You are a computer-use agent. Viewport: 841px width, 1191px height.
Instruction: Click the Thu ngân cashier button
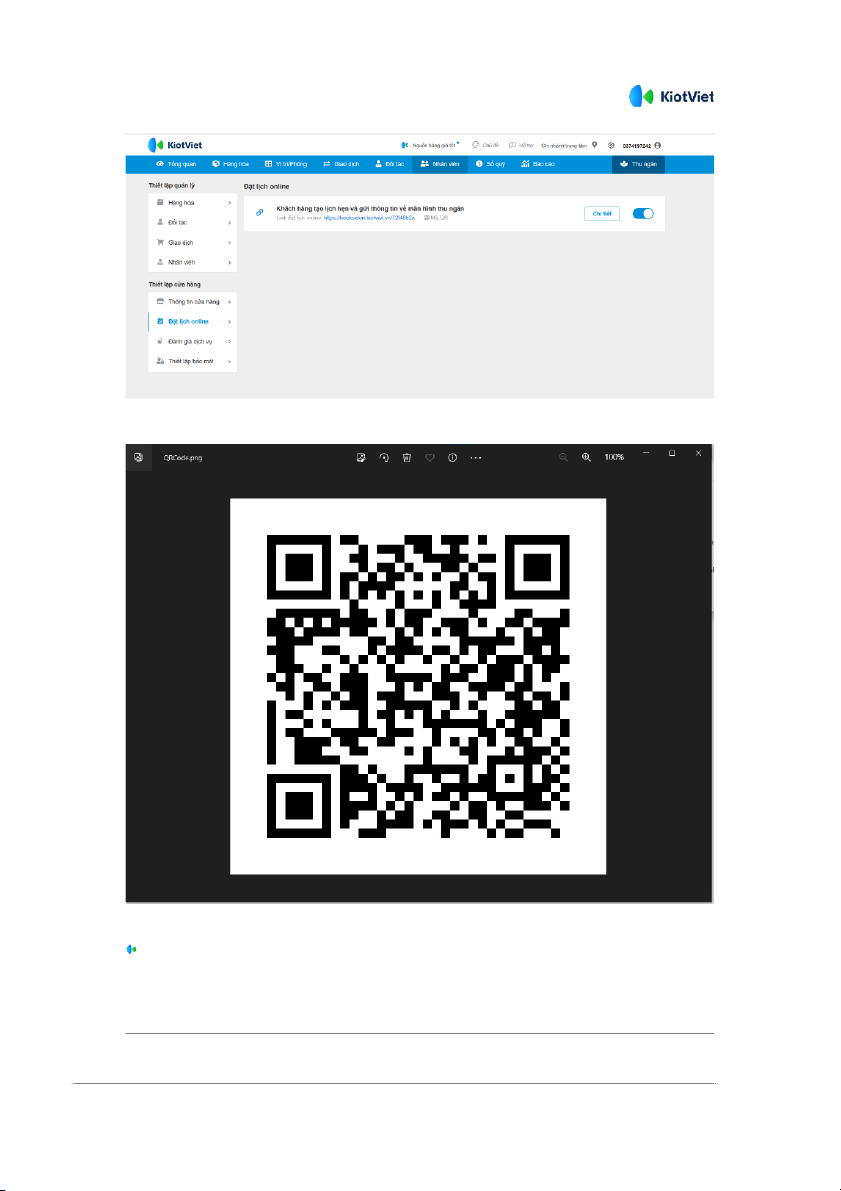(638, 164)
